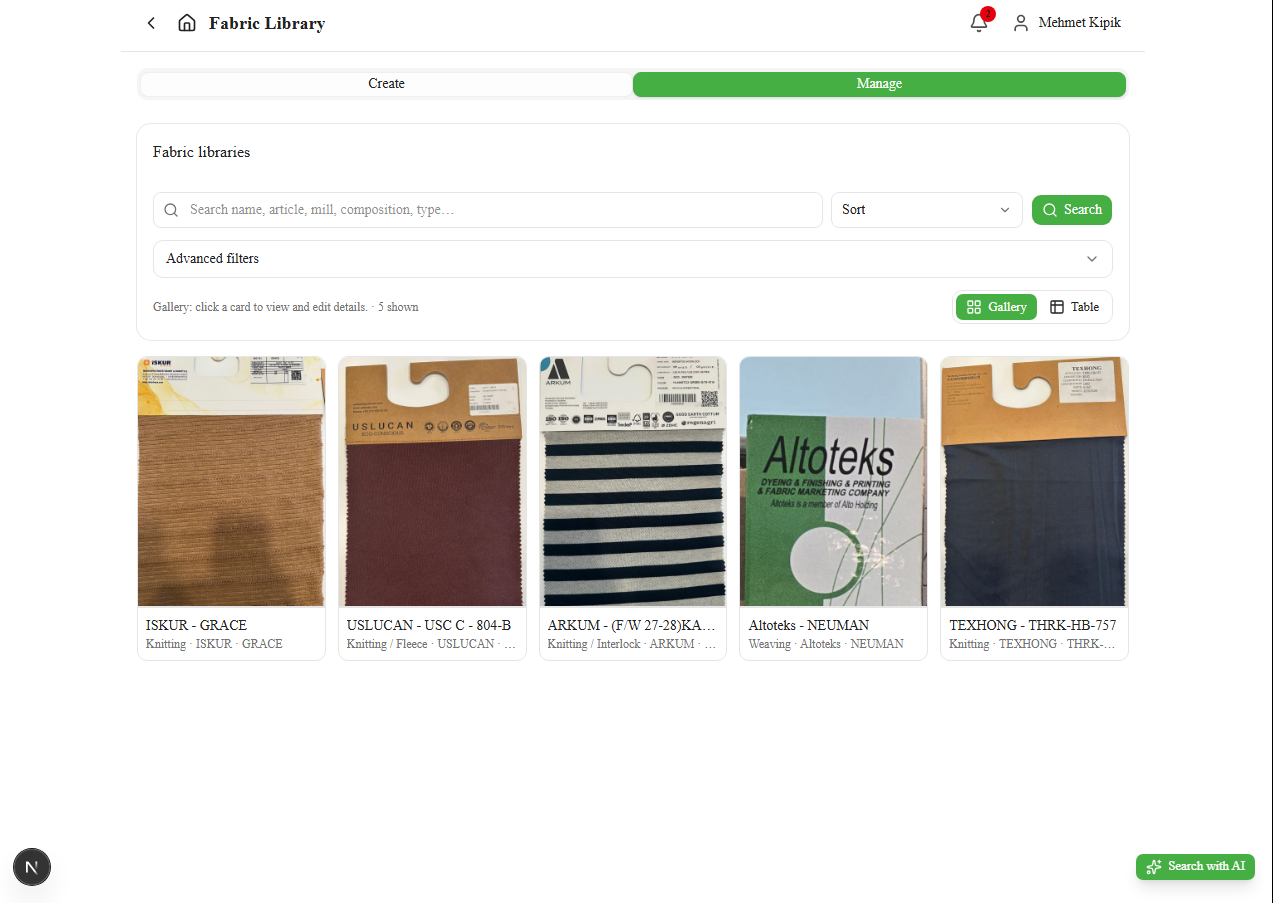
Task: Open the home icon beside Fabric Library
Action: (x=187, y=23)
